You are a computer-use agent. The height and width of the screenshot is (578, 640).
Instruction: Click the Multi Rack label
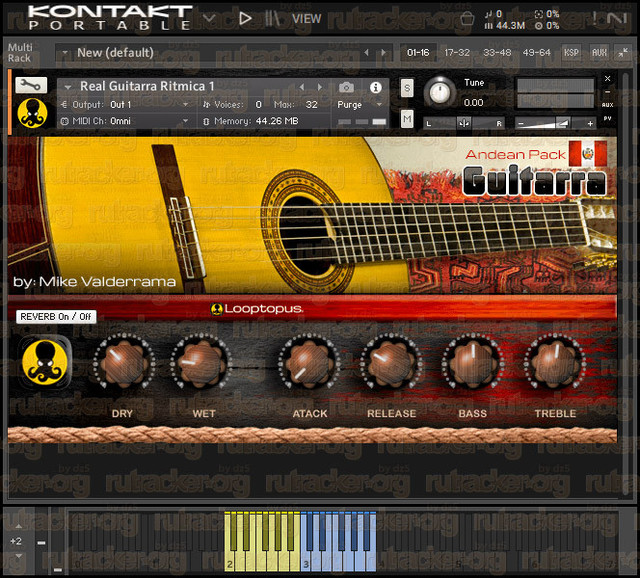(20, 53)
